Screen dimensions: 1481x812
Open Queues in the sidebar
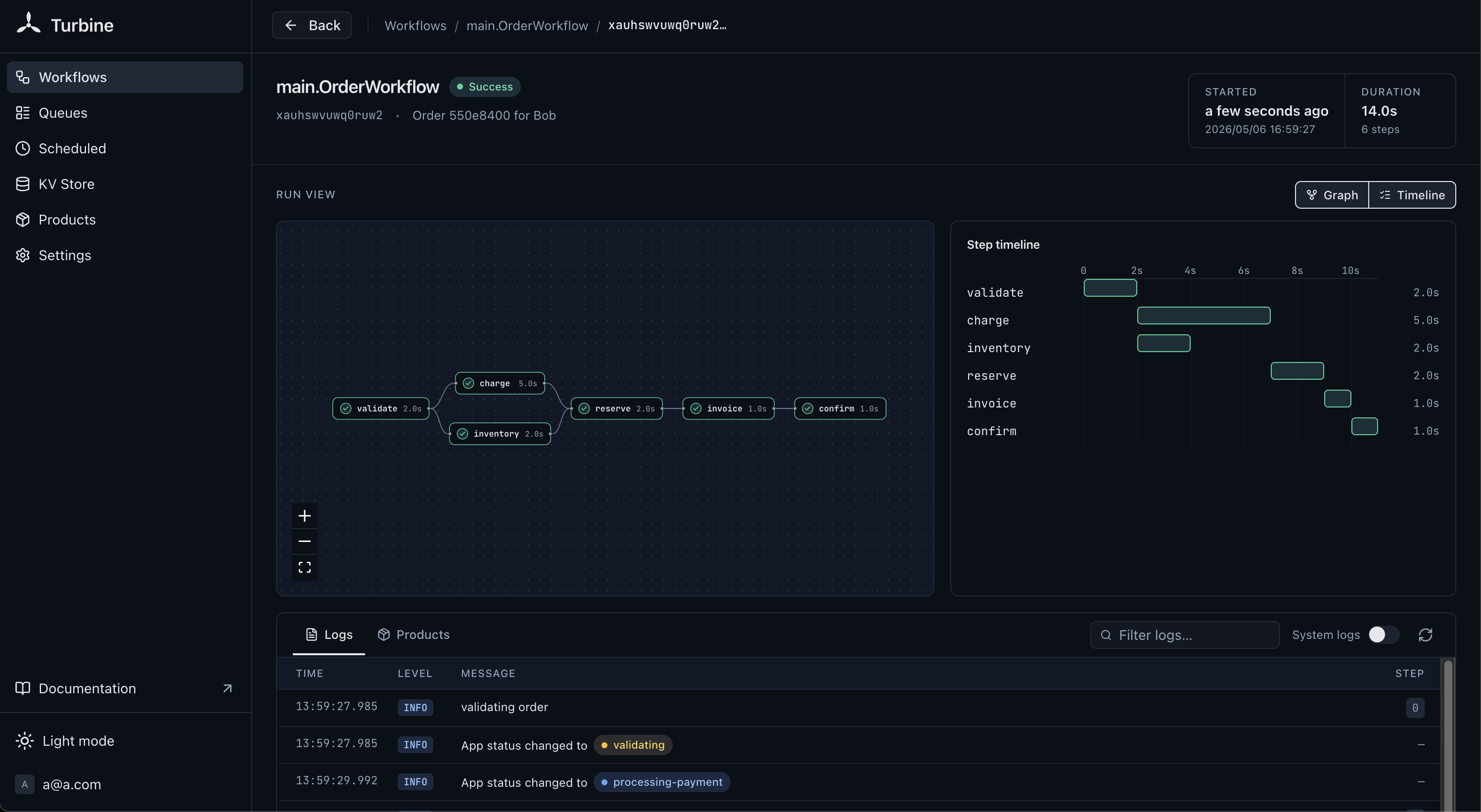point(125,113)
